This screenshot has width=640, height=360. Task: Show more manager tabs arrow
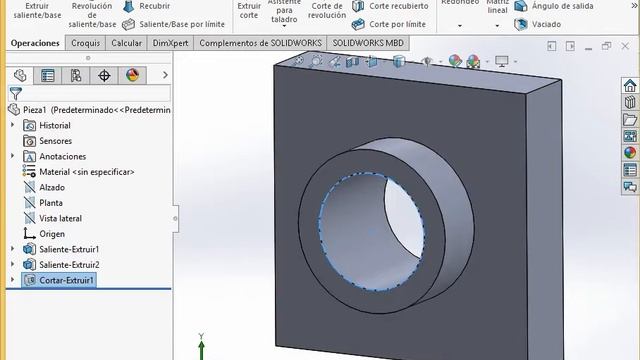click(x=165, y=75)
